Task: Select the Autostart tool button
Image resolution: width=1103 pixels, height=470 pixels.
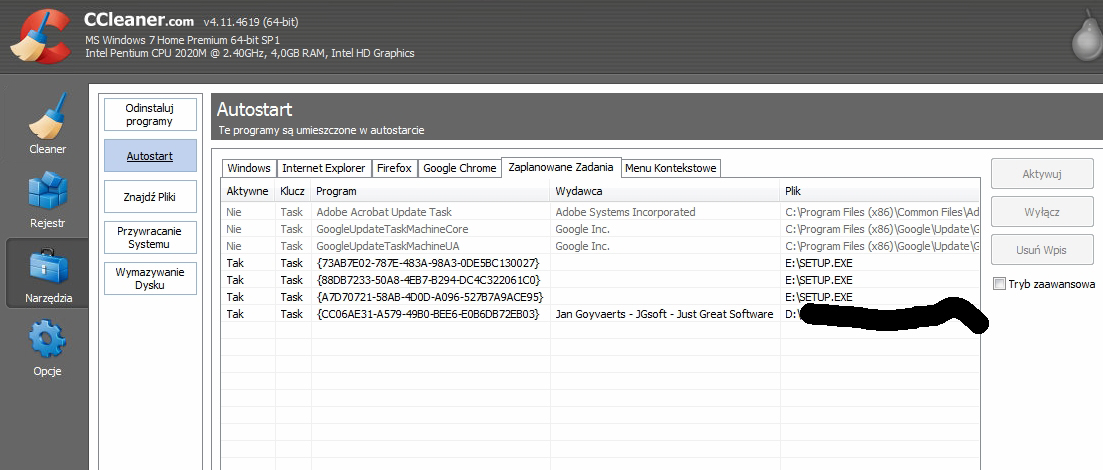Action: pos(150,155)
